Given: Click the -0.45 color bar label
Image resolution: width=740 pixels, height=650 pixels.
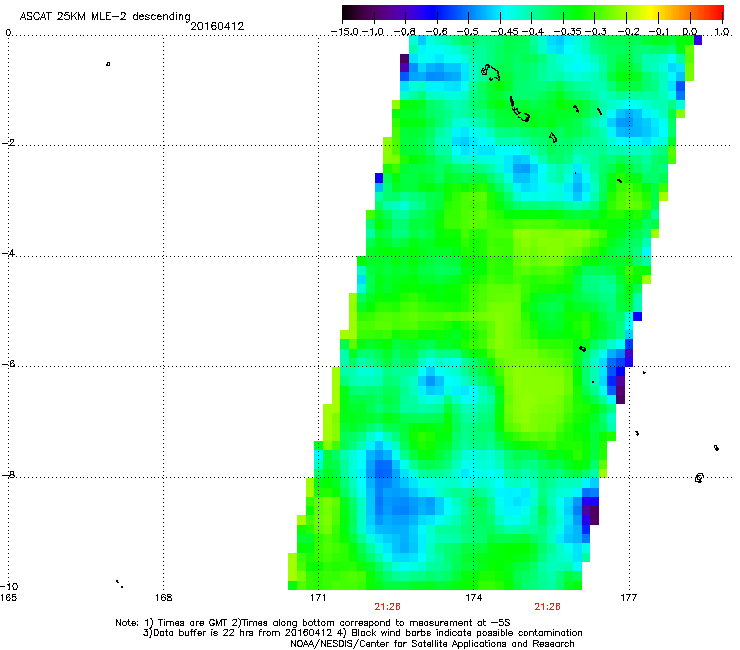Looking at the screenshot, I should click(x=504, y=32).
